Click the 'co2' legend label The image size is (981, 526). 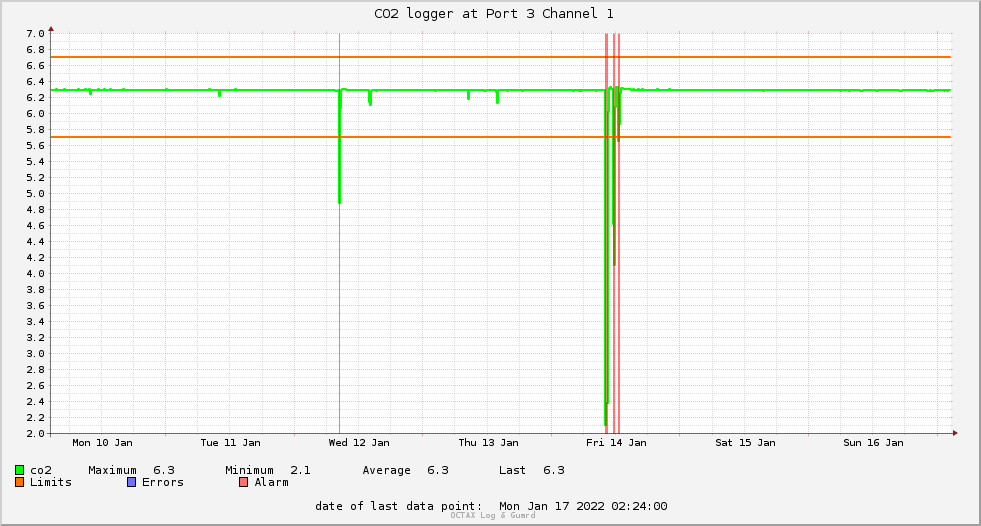41,470
